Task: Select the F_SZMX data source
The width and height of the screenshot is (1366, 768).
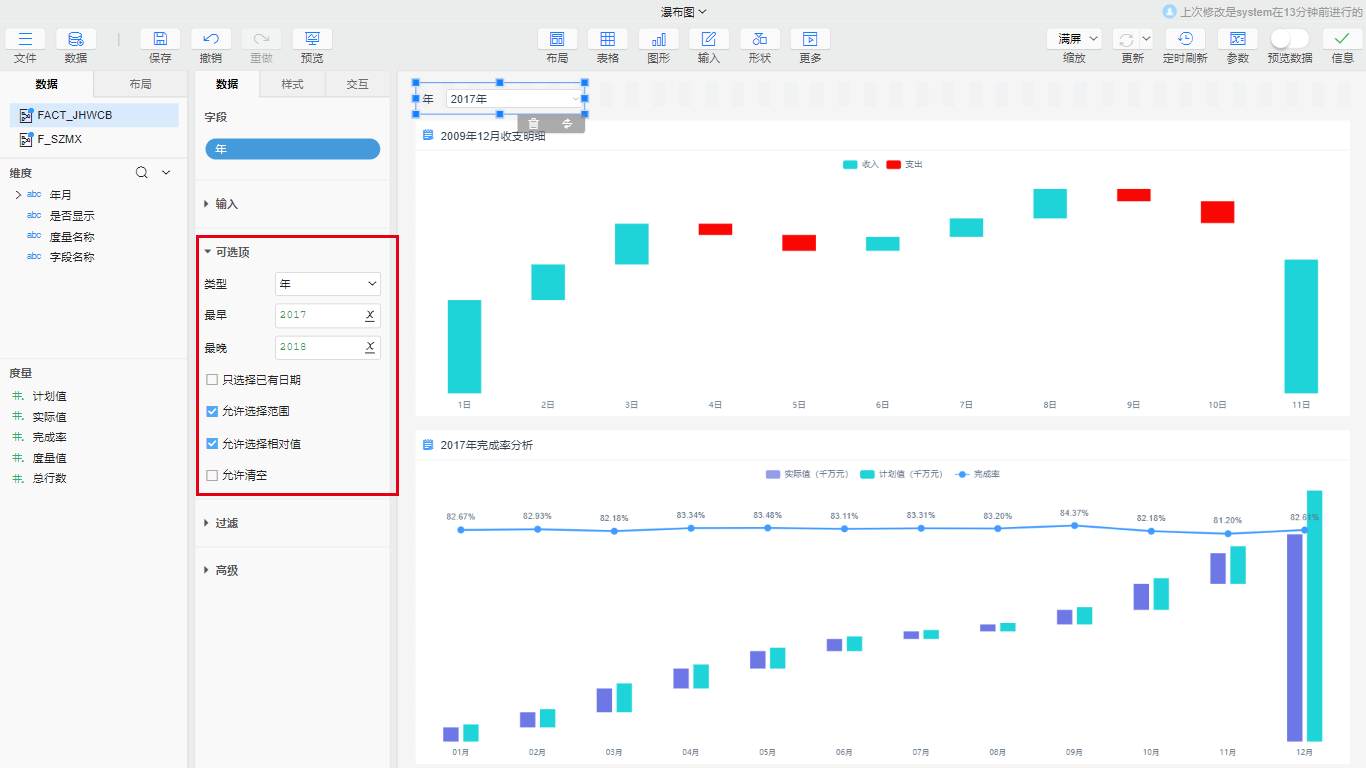Action: click(x=60, y=140)
